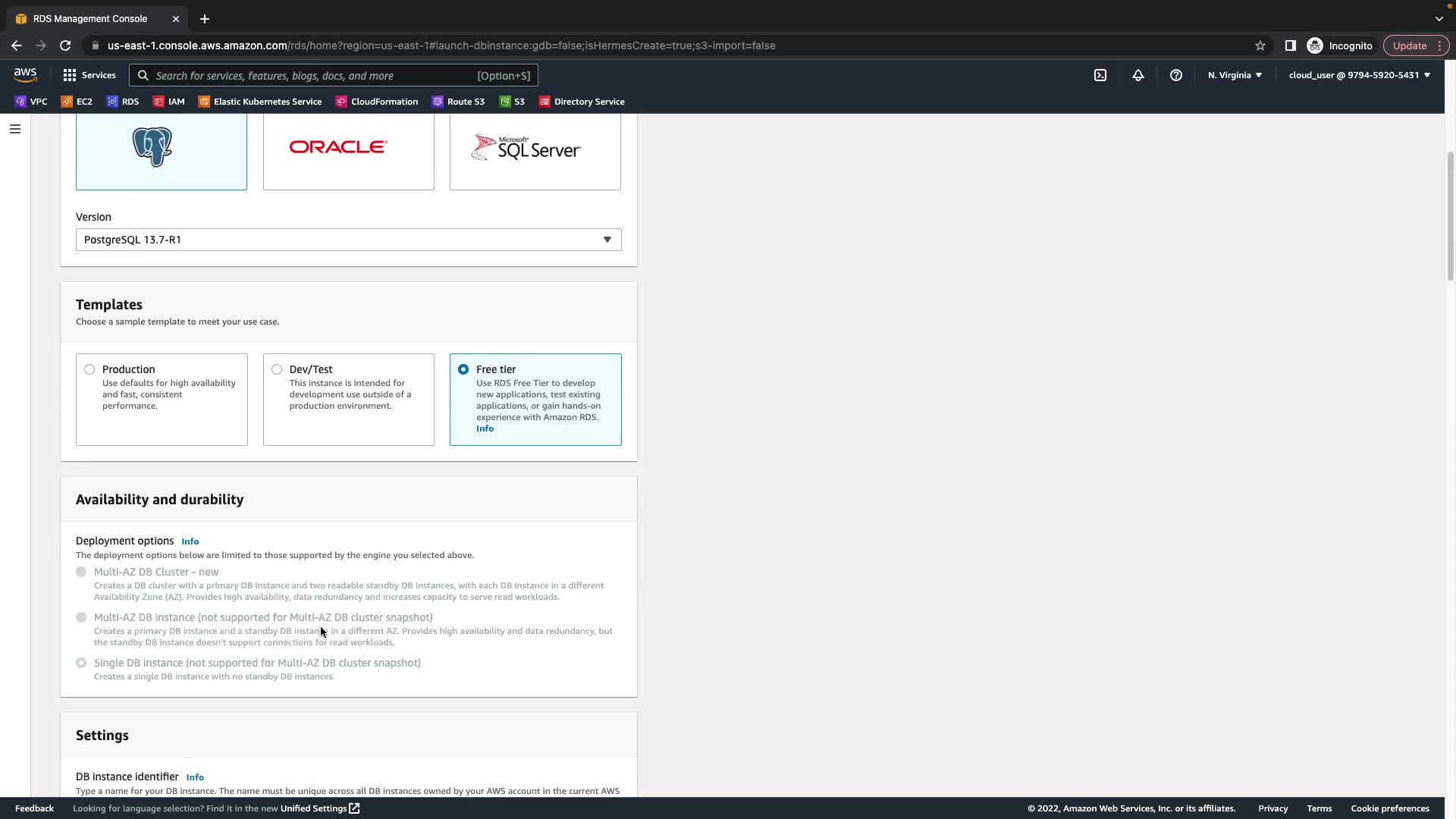Open EC2 from the favorites bar
The height and width of the screenshot is (819, 1456).
[x=77, y=102]
